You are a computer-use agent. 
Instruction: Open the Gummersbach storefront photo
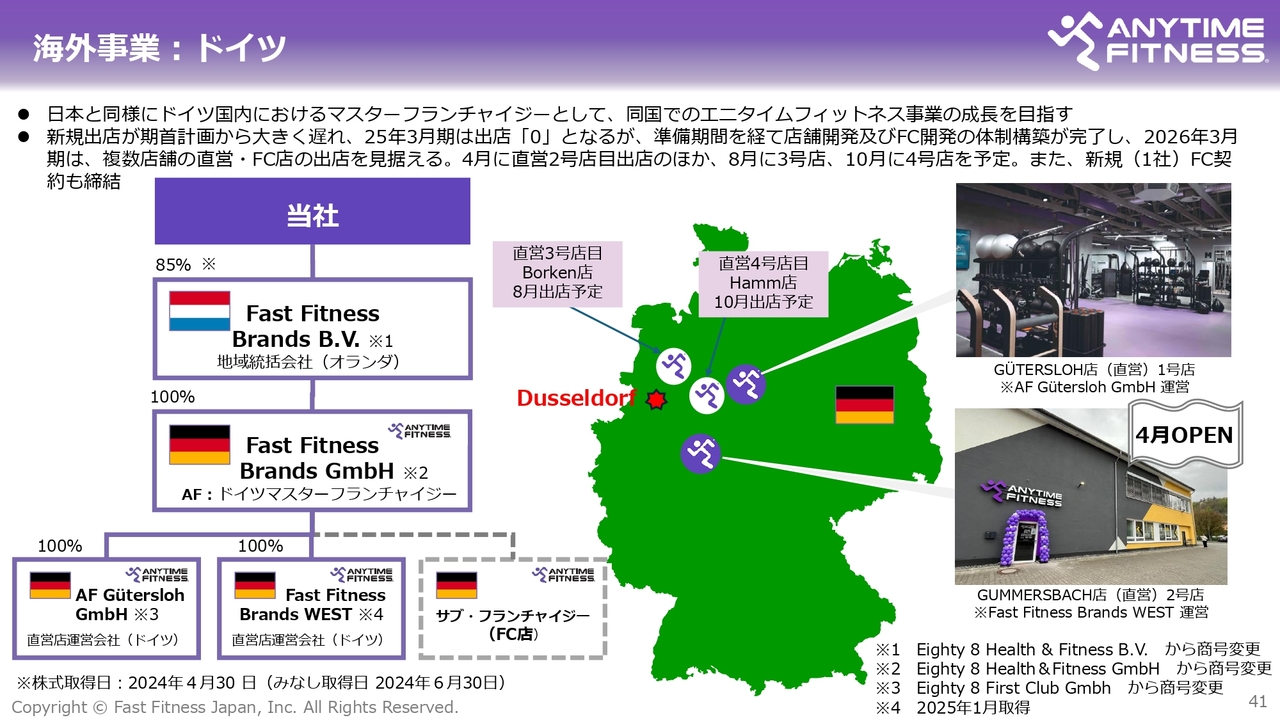1091,497
